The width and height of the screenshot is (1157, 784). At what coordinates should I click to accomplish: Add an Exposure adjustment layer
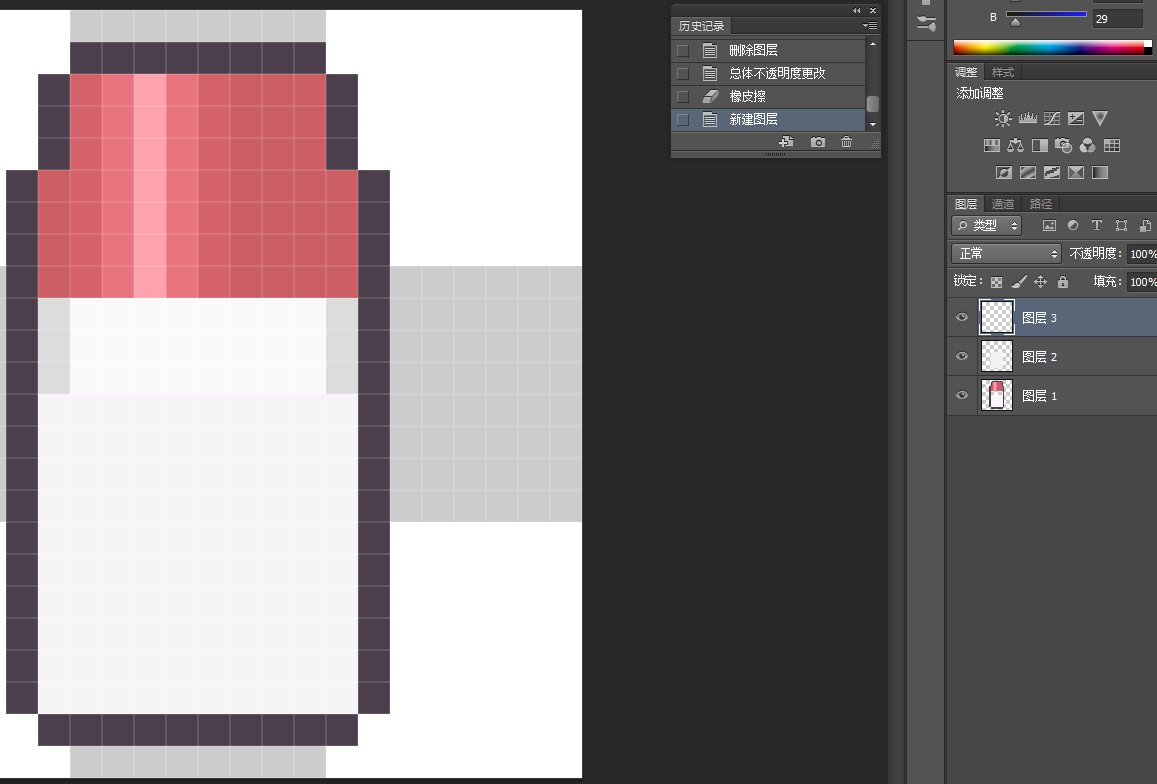pos(1076,118)
